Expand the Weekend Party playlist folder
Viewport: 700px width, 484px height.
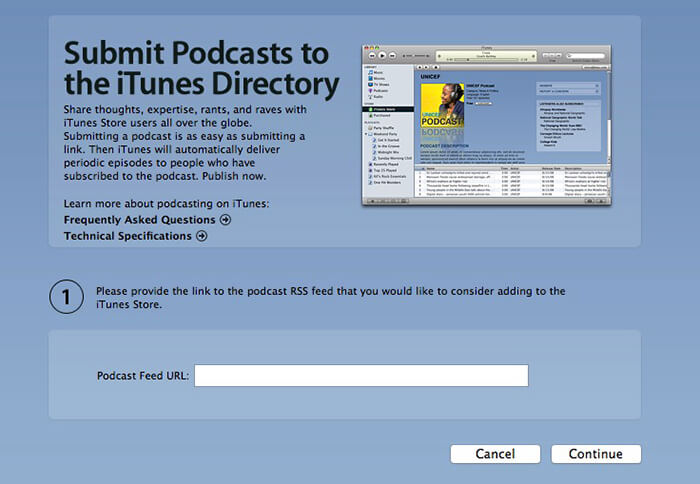pyautogui.click(x=364, y=134)
